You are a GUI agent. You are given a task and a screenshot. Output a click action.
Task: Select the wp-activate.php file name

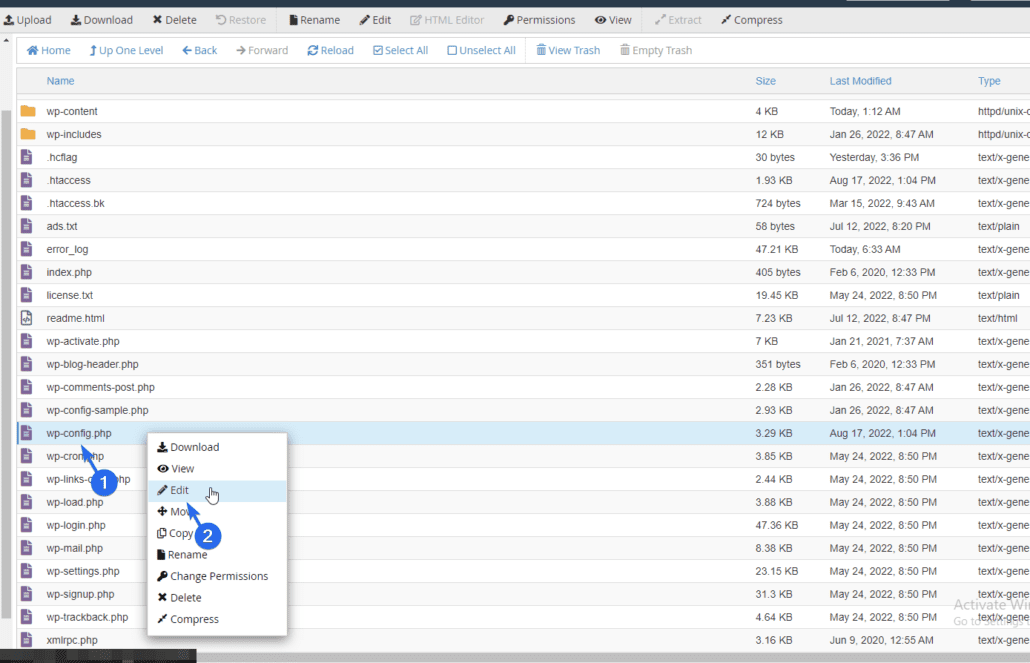tap(83, 341)
